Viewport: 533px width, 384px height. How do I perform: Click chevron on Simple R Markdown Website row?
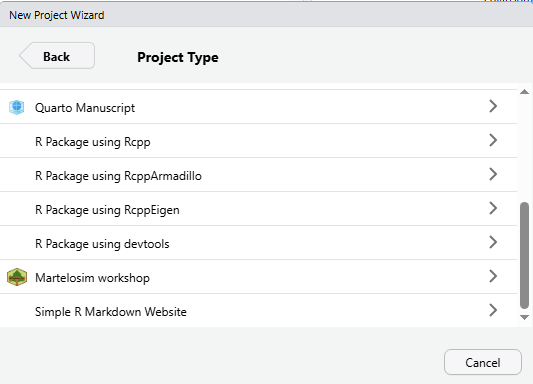point(493,310)
